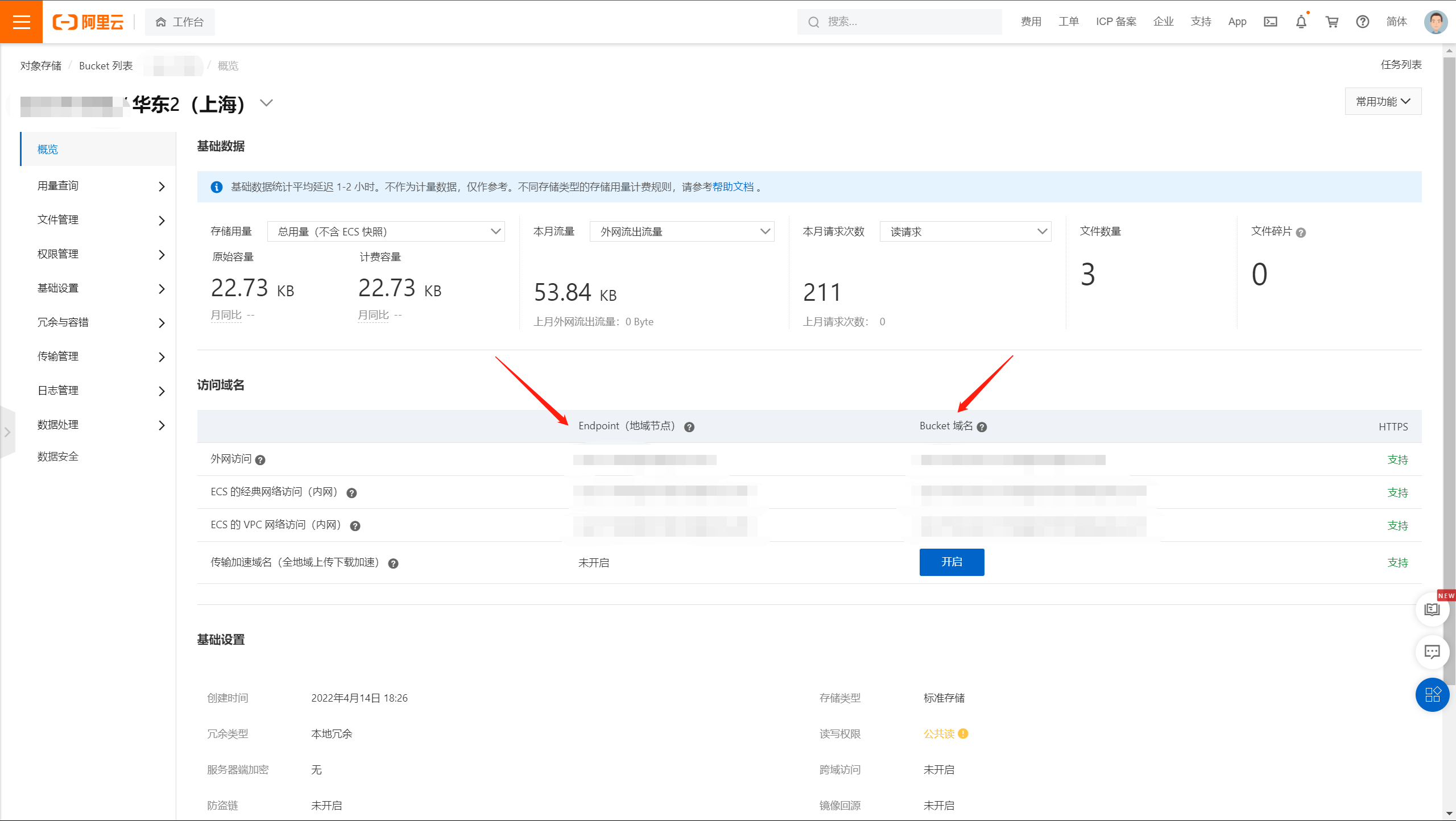Click the help question mark in header
This screenshot has height=821, width=1456.
1362,22
